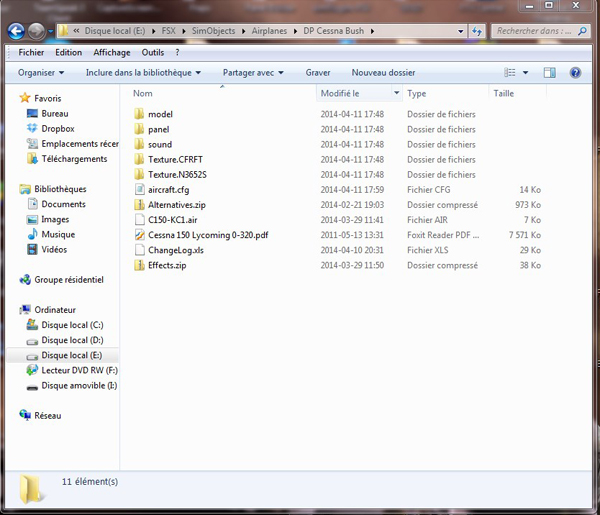Screen dimensions: 600x515
Task: Select Réseau in the navigation pane
Action: tap(47, 416)
